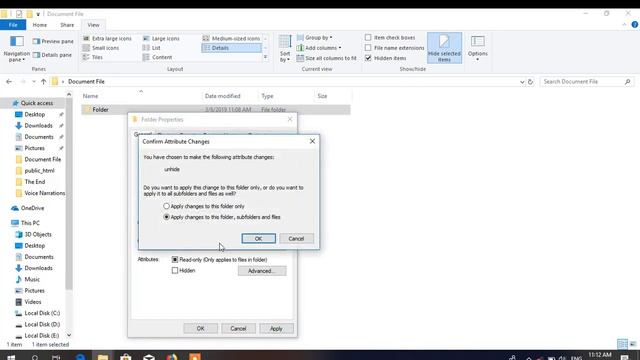This screenshot has width=640, height=360.
Task: Sort by the Date modified column
Action: pyautogui.click(x=222, y=96)
